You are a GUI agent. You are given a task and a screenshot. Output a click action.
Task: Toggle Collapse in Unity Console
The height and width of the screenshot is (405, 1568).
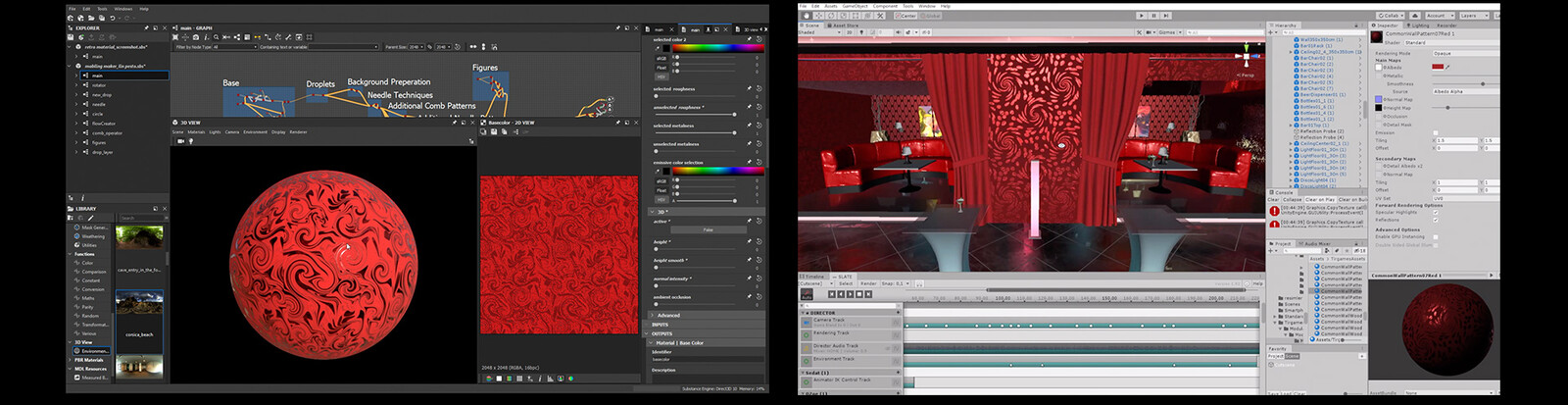coord(1293,199)
